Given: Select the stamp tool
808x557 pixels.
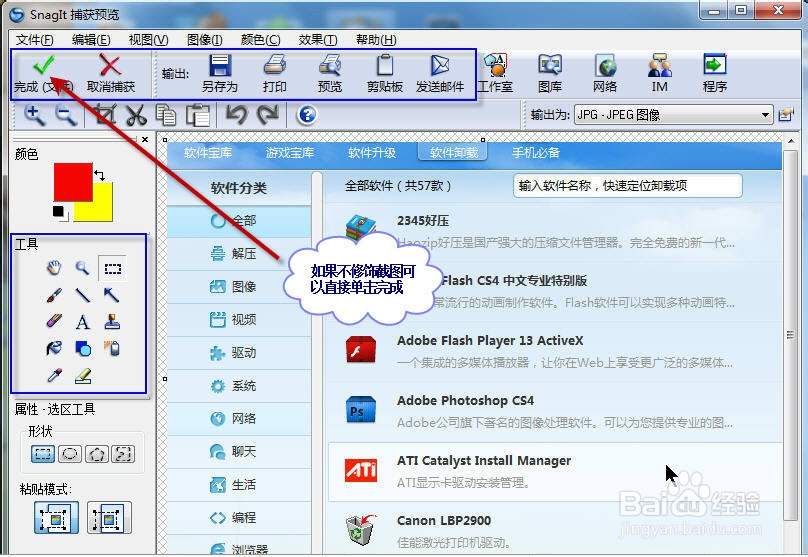Looking at the screenshot, I should (112, 322).
